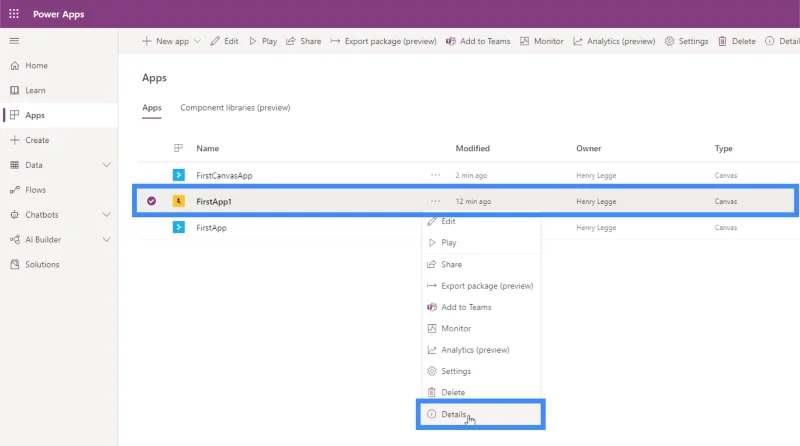Image resolution: width=800 pixels, height=446 pixels.
Task: Choose Analytics (preview) in context menu
Action: tap(481, 350)
